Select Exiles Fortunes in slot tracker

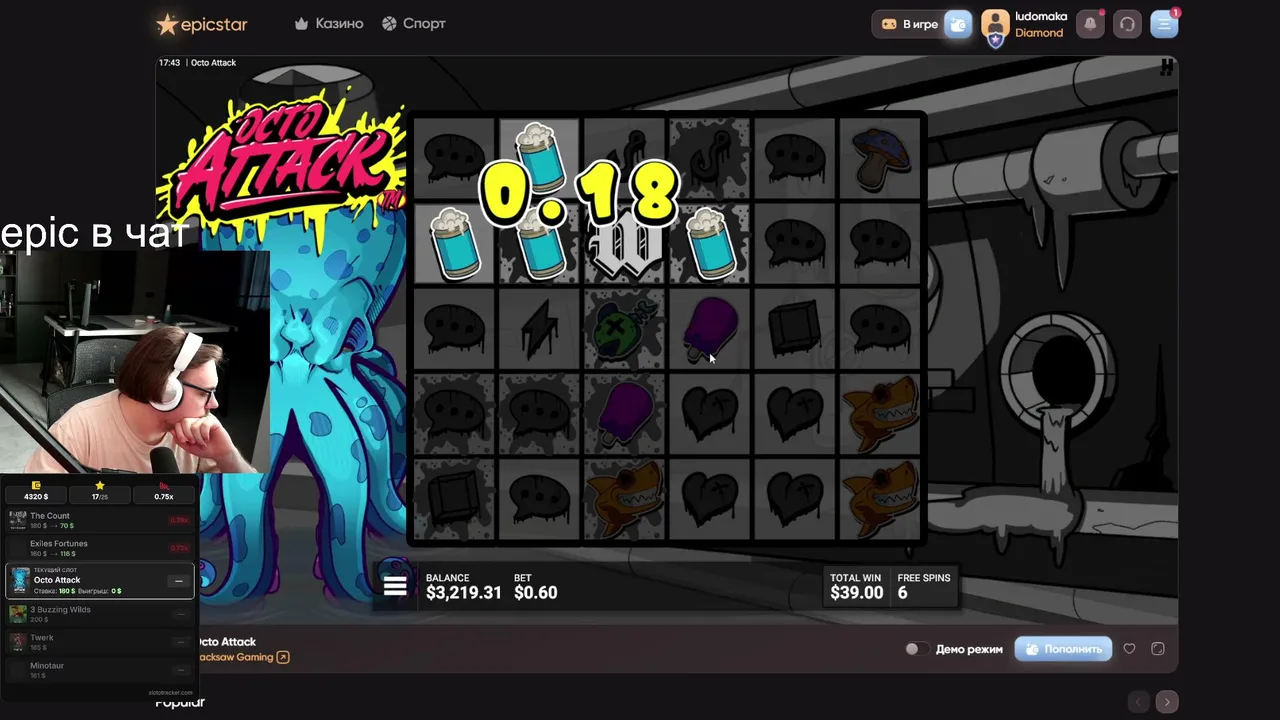(x=100, y=548)
